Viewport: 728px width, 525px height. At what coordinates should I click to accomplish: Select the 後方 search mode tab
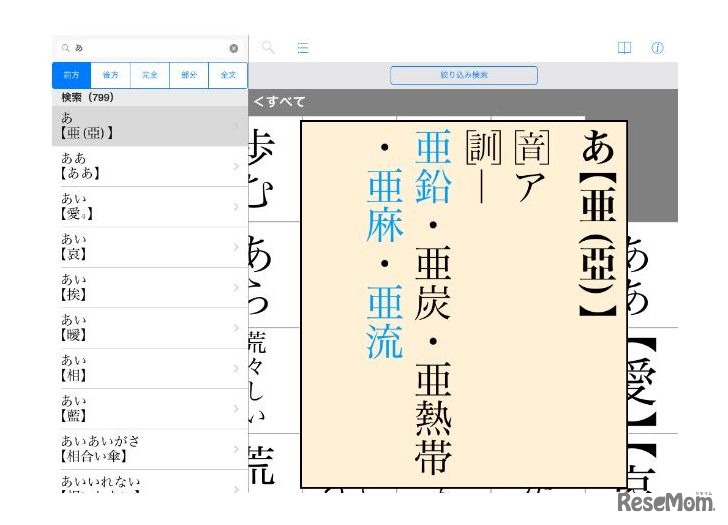(110, 75)
